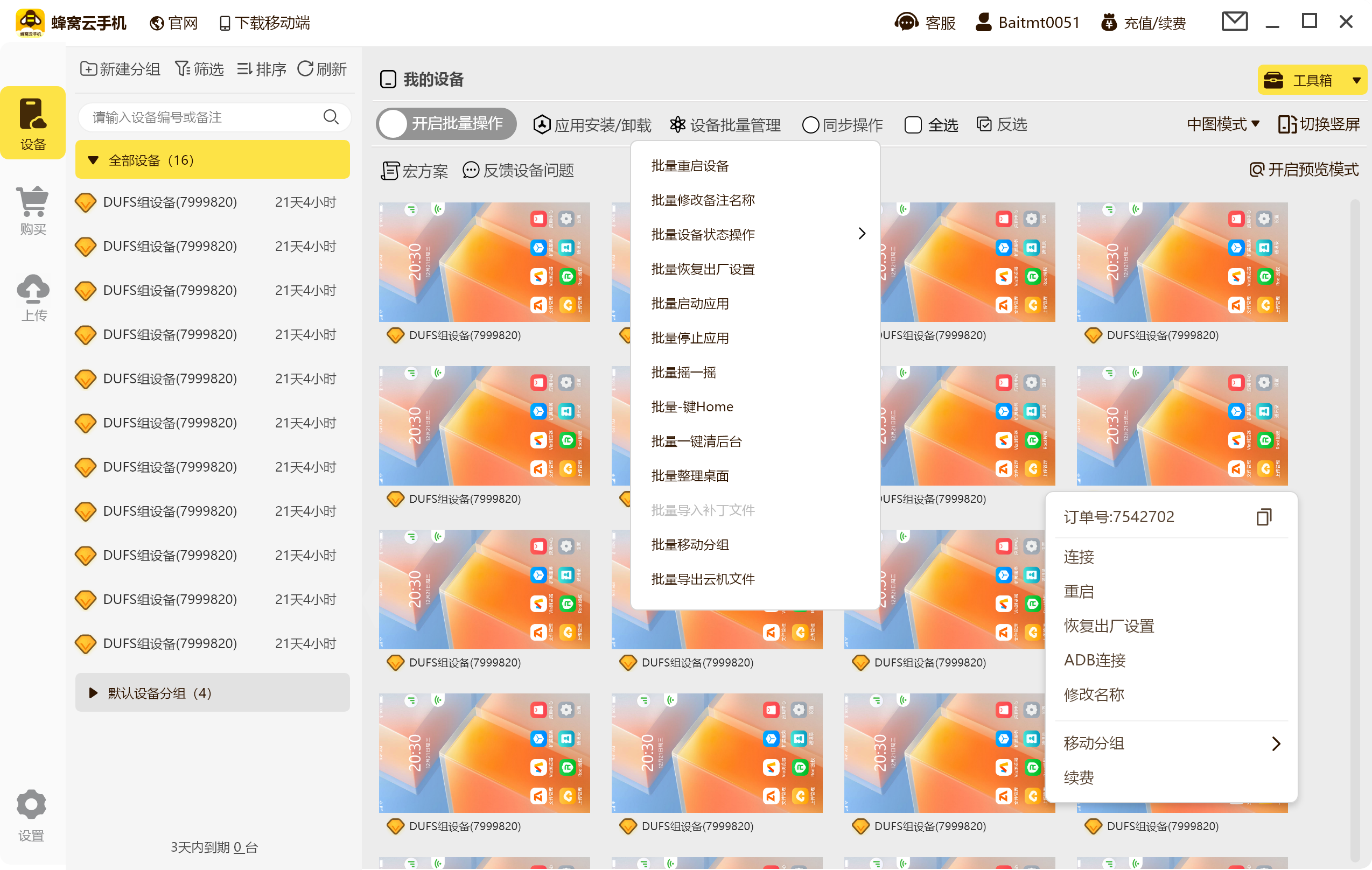Screen dimensions: 1372x870
Task: Choose 批量重启设备 from the menu
Action: pos(690,166)
